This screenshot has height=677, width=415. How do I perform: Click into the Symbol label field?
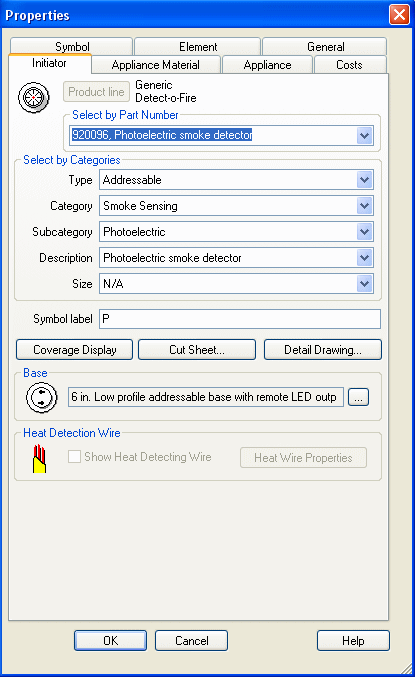pyautogui.click(x=240, y=319)
